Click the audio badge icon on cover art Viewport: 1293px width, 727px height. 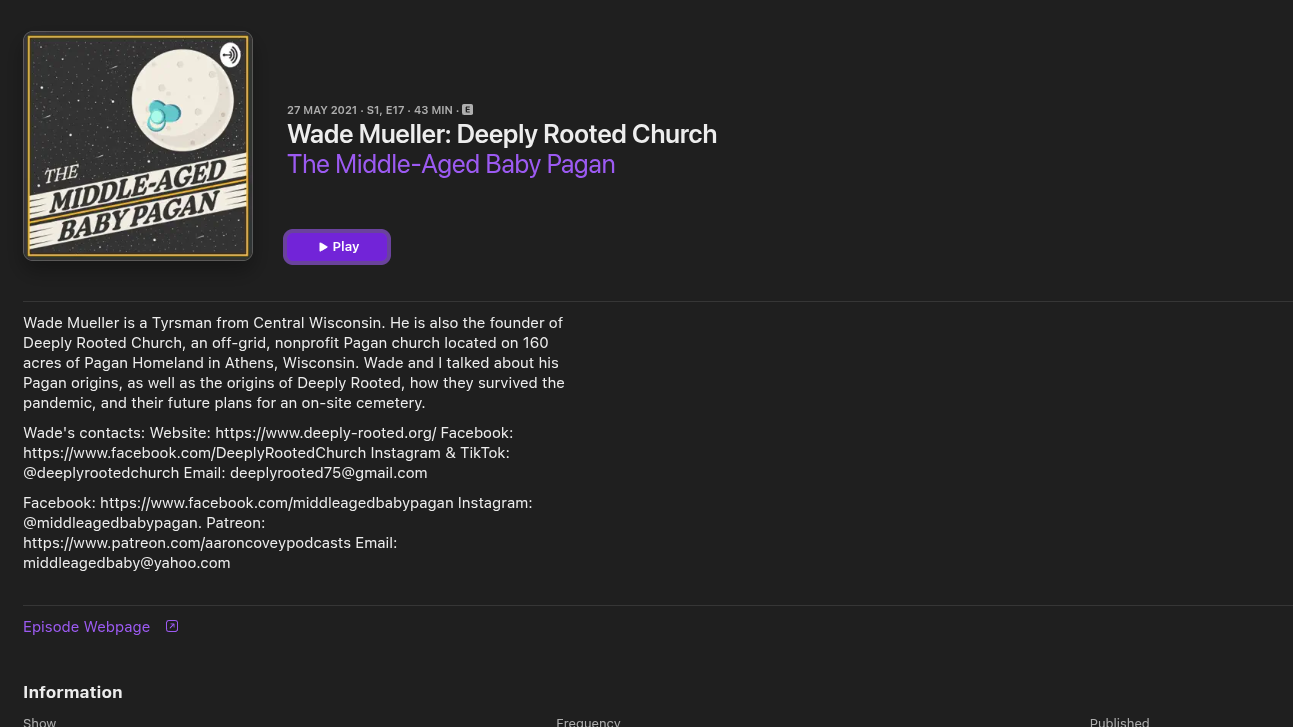coord(230,55)
